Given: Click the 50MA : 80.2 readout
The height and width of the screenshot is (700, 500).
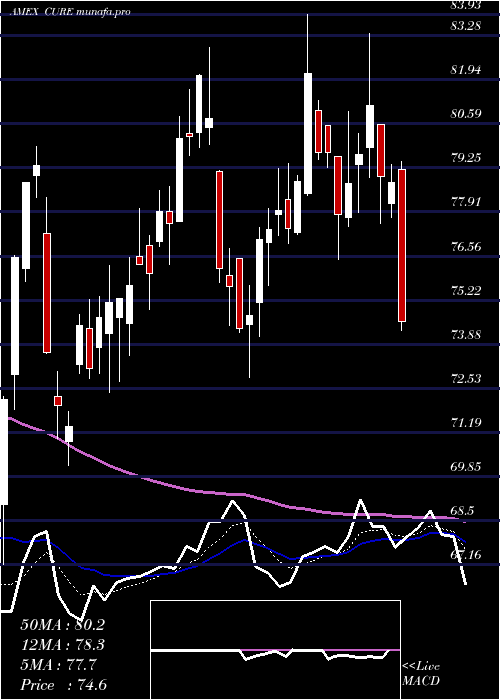Looking at the screenshot, I should coord(63,625).
